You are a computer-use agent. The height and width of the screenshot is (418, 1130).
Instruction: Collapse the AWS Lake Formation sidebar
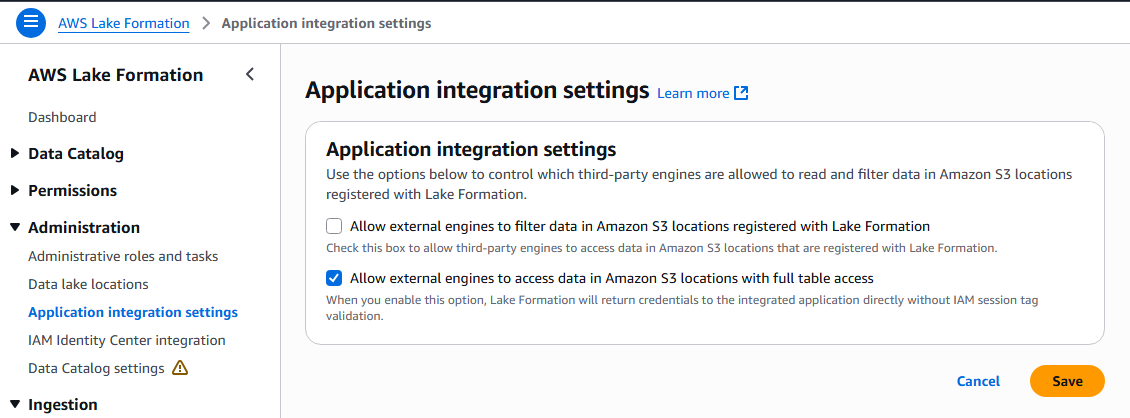coord(250,74)
